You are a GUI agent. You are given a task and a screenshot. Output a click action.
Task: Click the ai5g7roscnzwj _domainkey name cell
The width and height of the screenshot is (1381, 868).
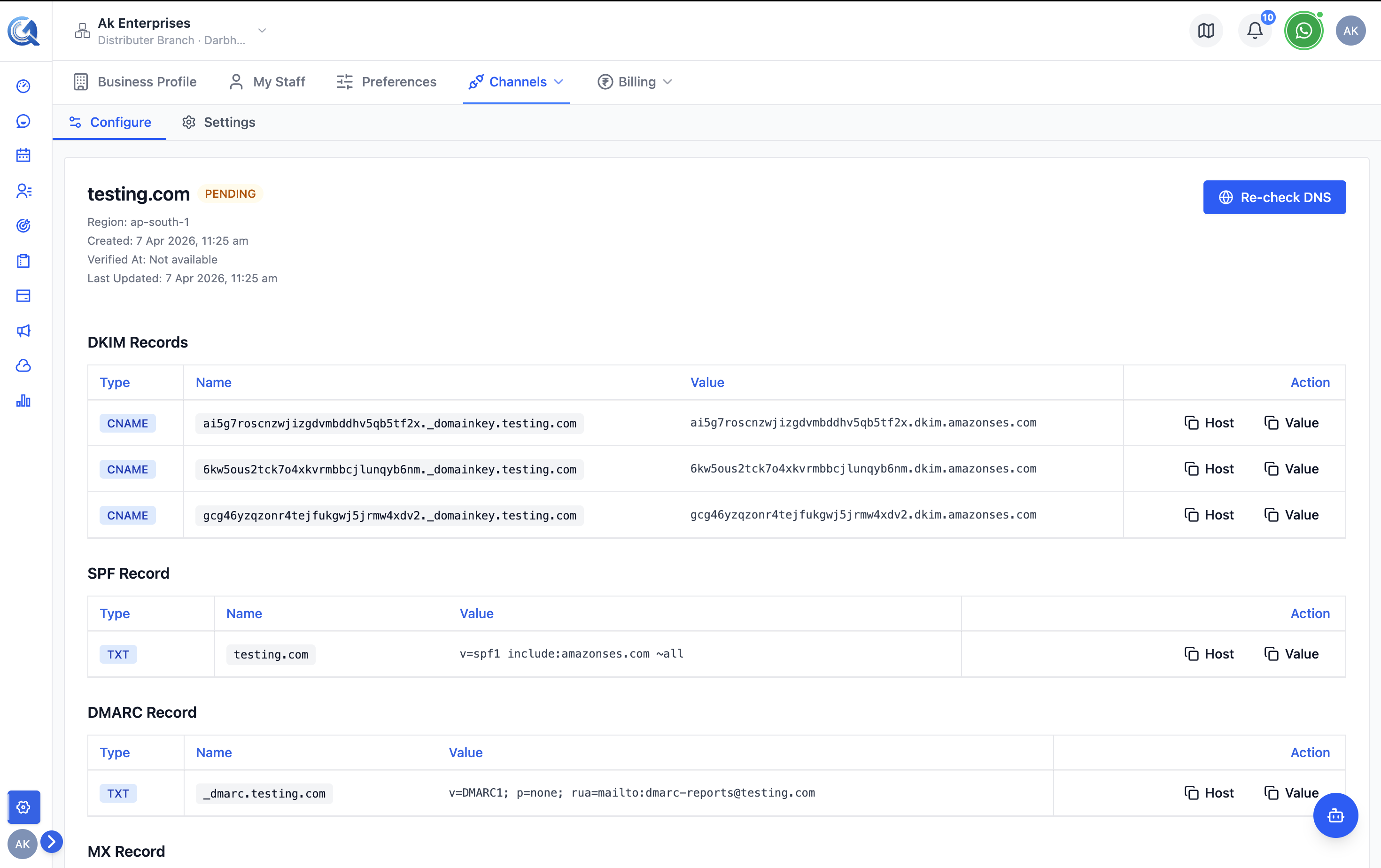point(389,423)
